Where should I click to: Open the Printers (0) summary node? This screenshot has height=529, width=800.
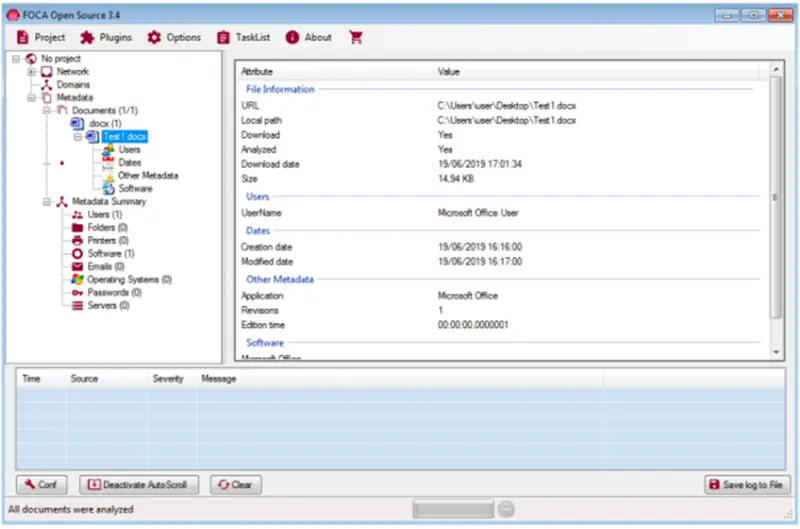[108, 241]
